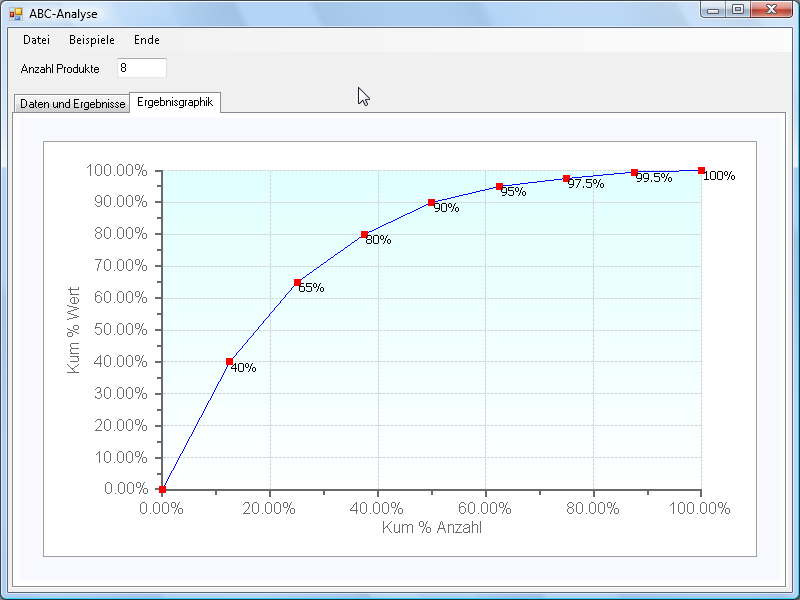Screen dimensions: 800x600
Task: Click the Kum % Wert axis title
Action: pyautogui.click(x=73, y=330)
